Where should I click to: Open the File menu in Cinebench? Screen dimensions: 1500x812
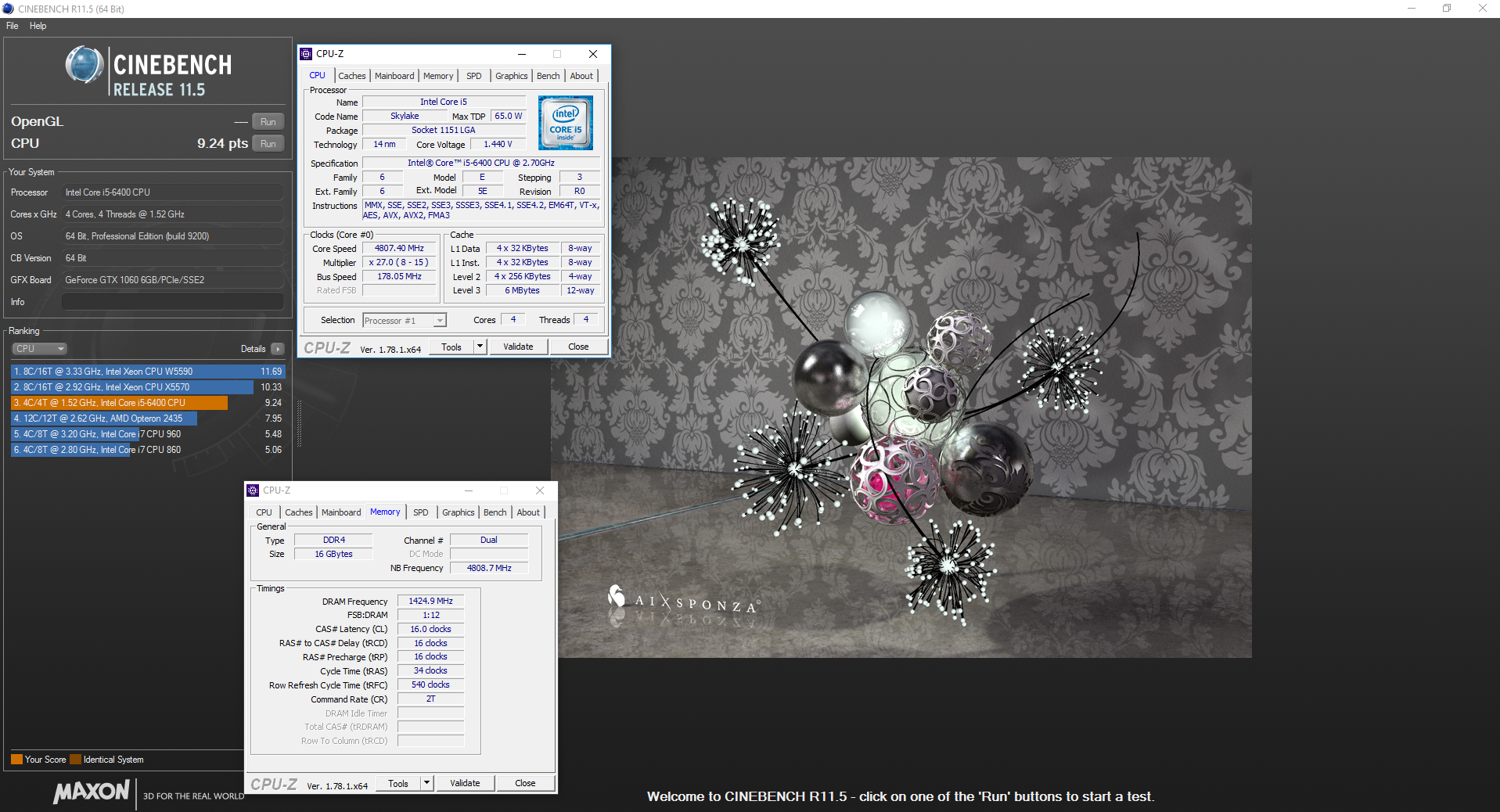(x=12, y=26)
